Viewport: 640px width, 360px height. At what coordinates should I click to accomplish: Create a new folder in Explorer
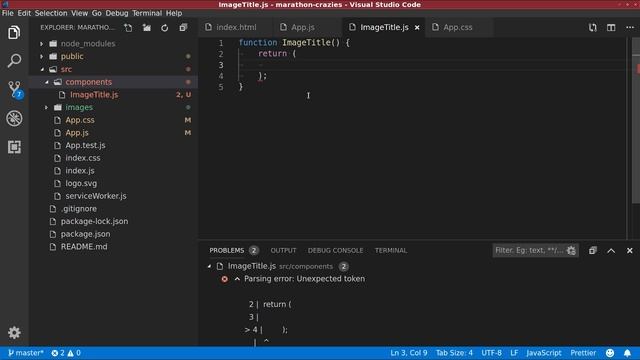[x=147, y=28]
